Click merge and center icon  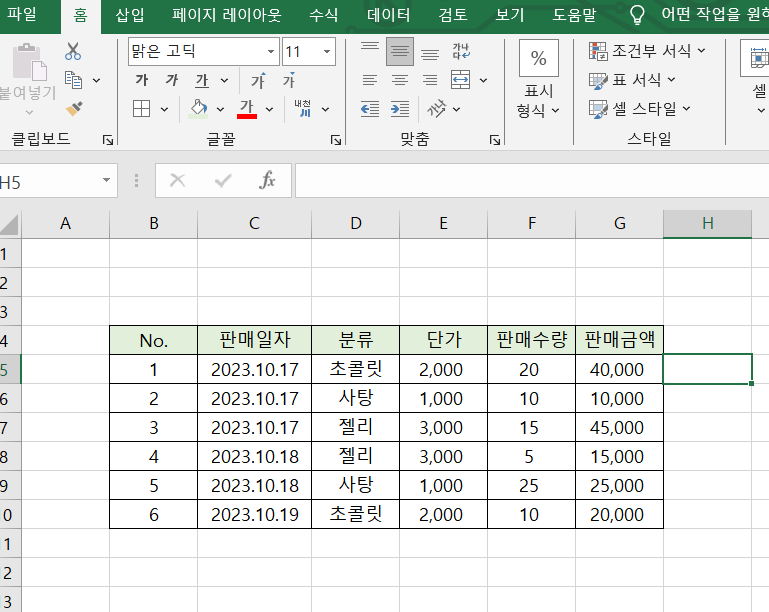coord(461,80)
